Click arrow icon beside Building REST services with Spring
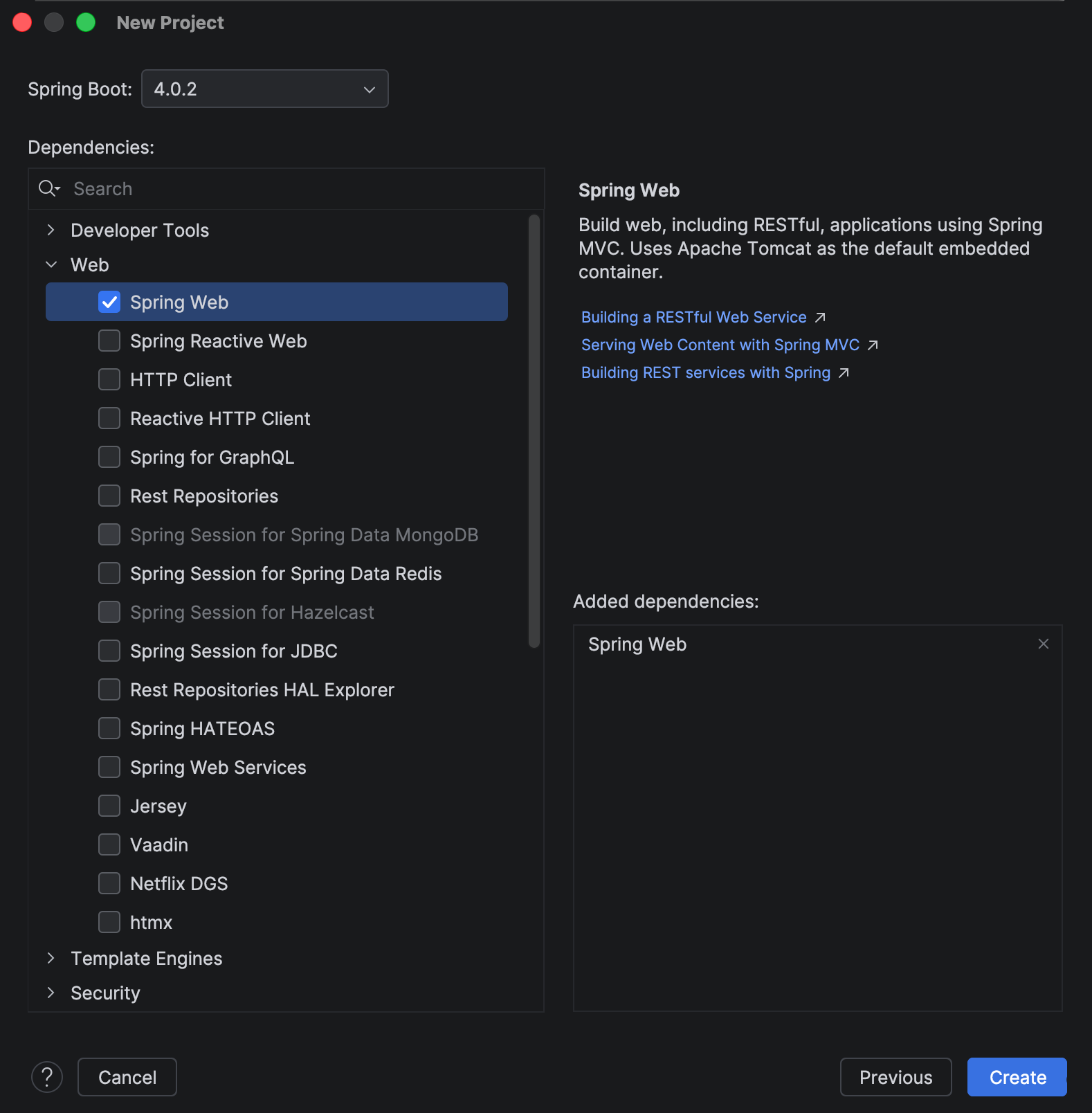1092x1113 pixels. click(x=844, y=372)
